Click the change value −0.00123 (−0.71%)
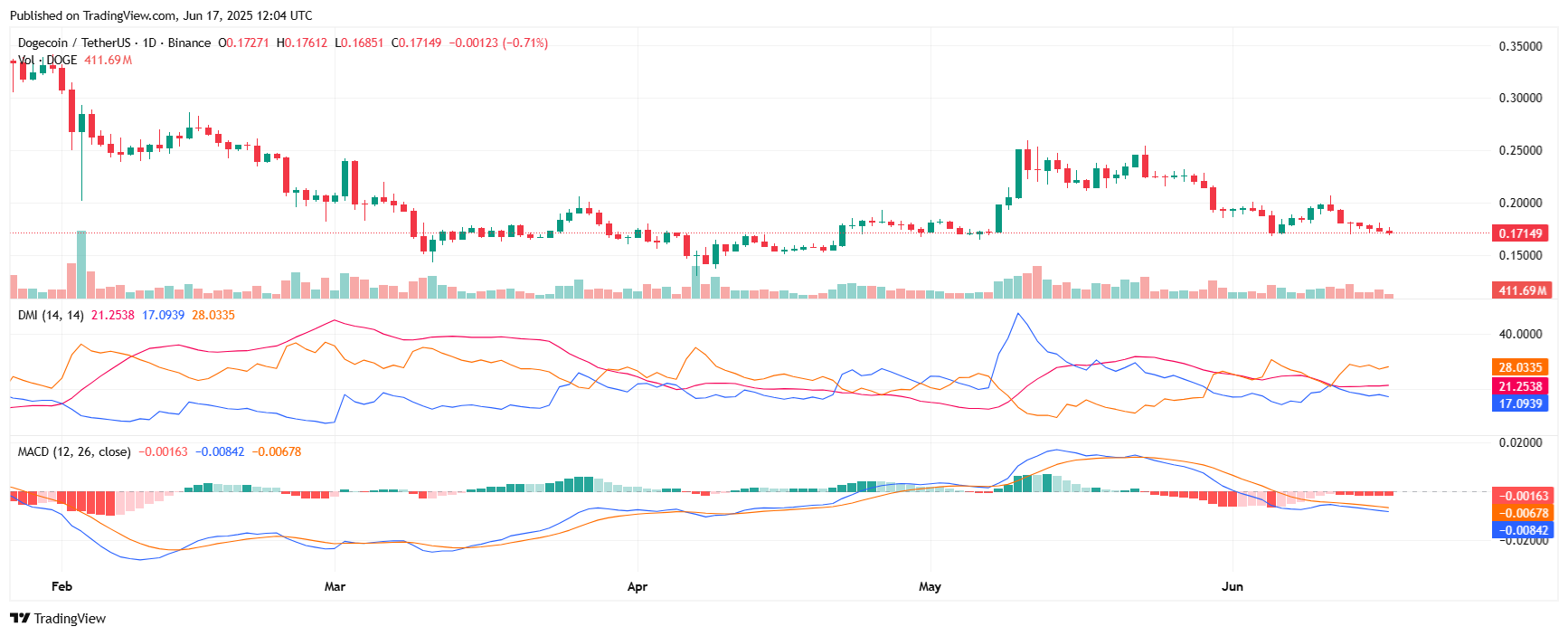 [498, 43]
